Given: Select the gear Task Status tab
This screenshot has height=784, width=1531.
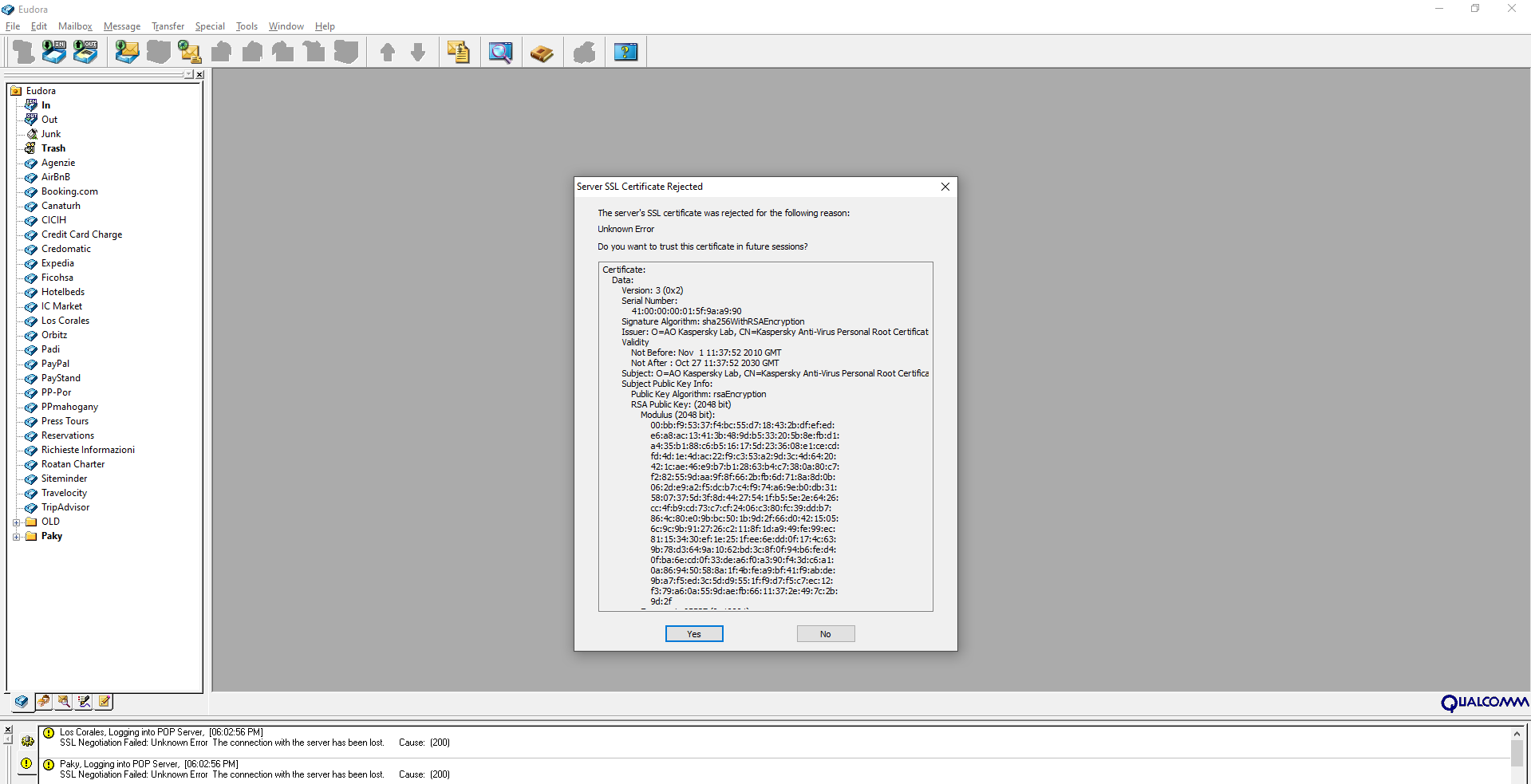Looking at the screenshot, I should (27, 741).
